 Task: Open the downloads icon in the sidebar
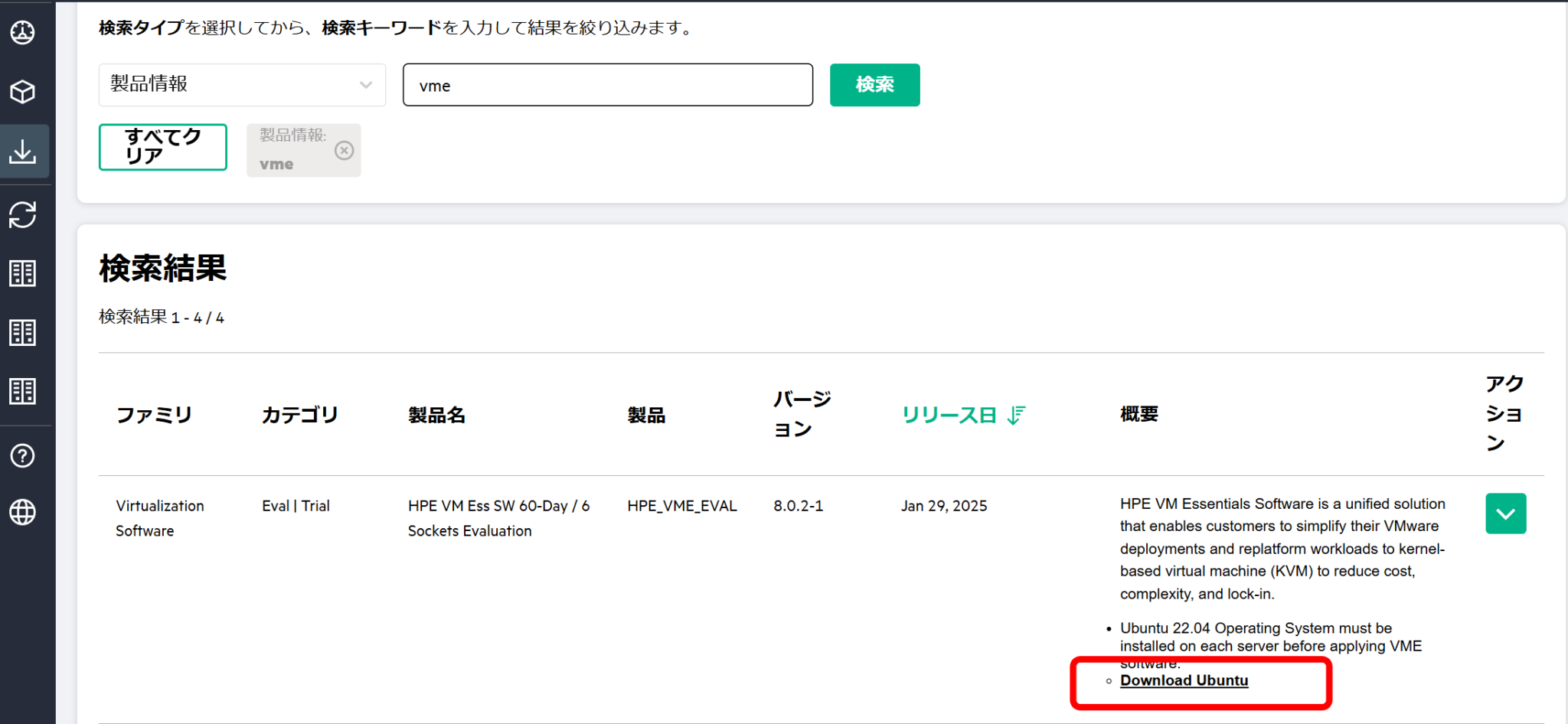tap(23, 151)
